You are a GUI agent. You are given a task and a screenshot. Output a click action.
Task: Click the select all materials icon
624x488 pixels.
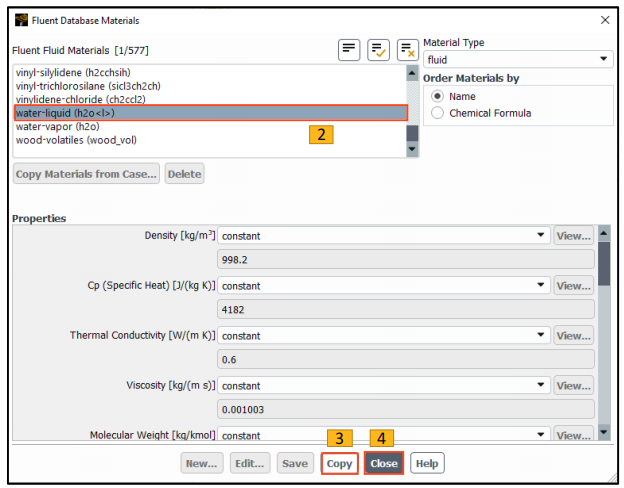point(378,50)
